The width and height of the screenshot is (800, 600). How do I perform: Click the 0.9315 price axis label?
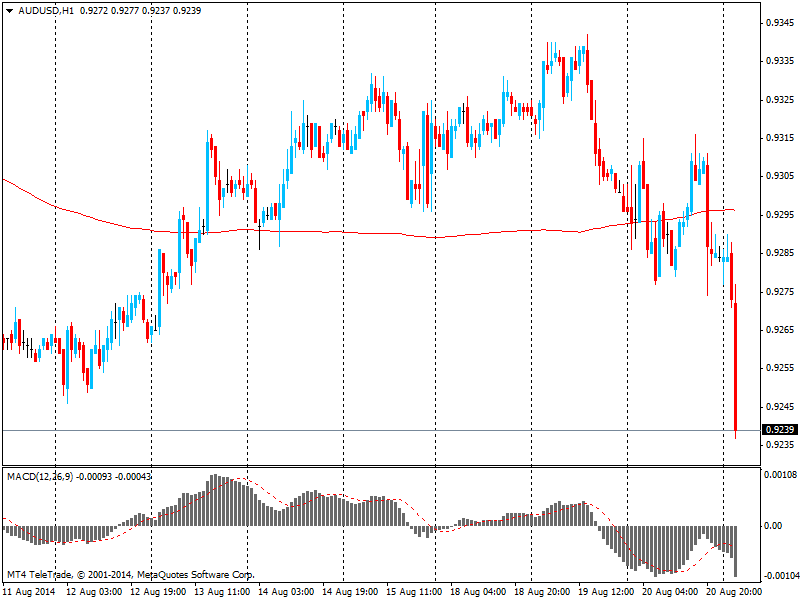(x=779, y=137)
